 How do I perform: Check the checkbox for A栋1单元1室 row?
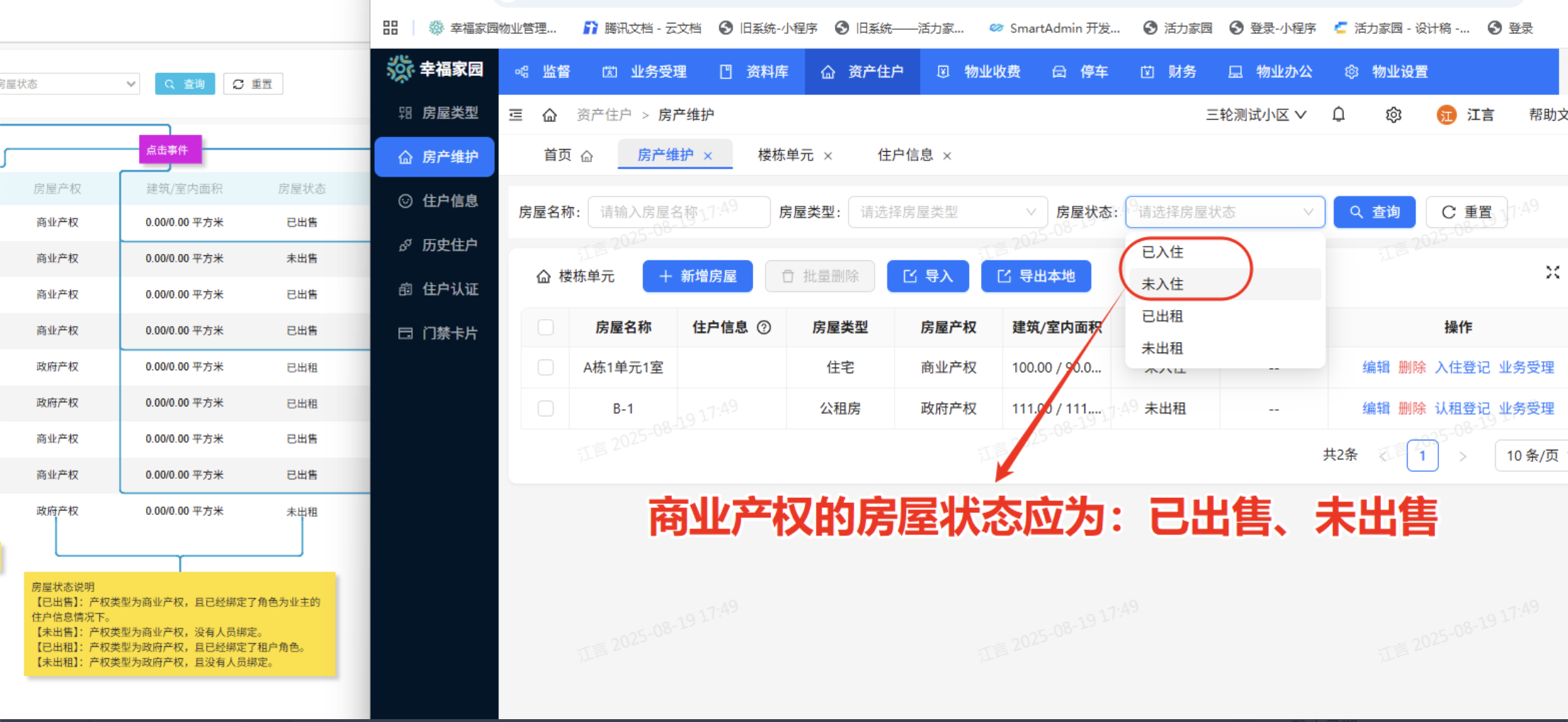(545, 367)
